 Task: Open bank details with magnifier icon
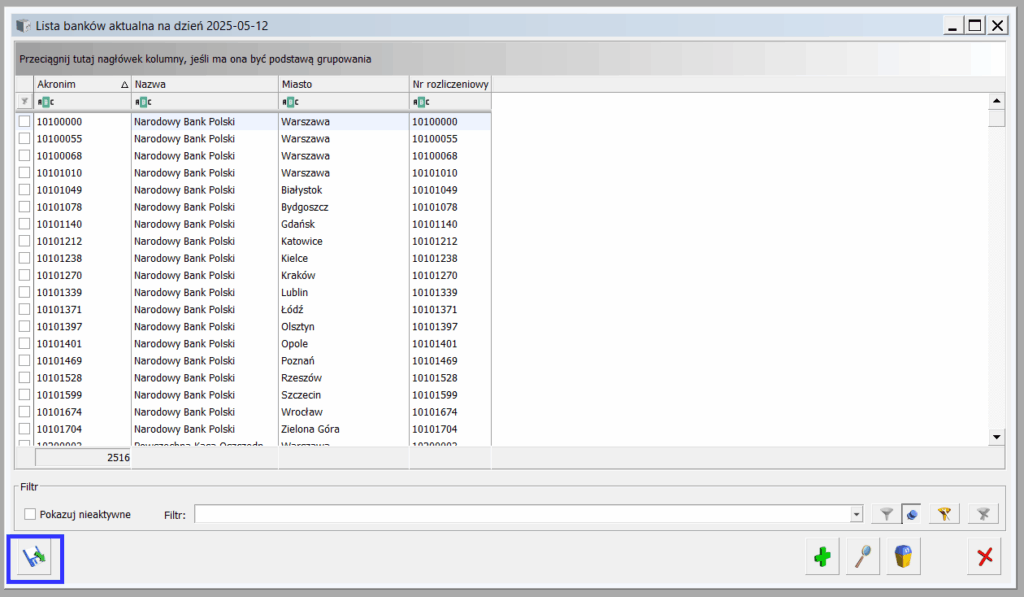point(863,558)
